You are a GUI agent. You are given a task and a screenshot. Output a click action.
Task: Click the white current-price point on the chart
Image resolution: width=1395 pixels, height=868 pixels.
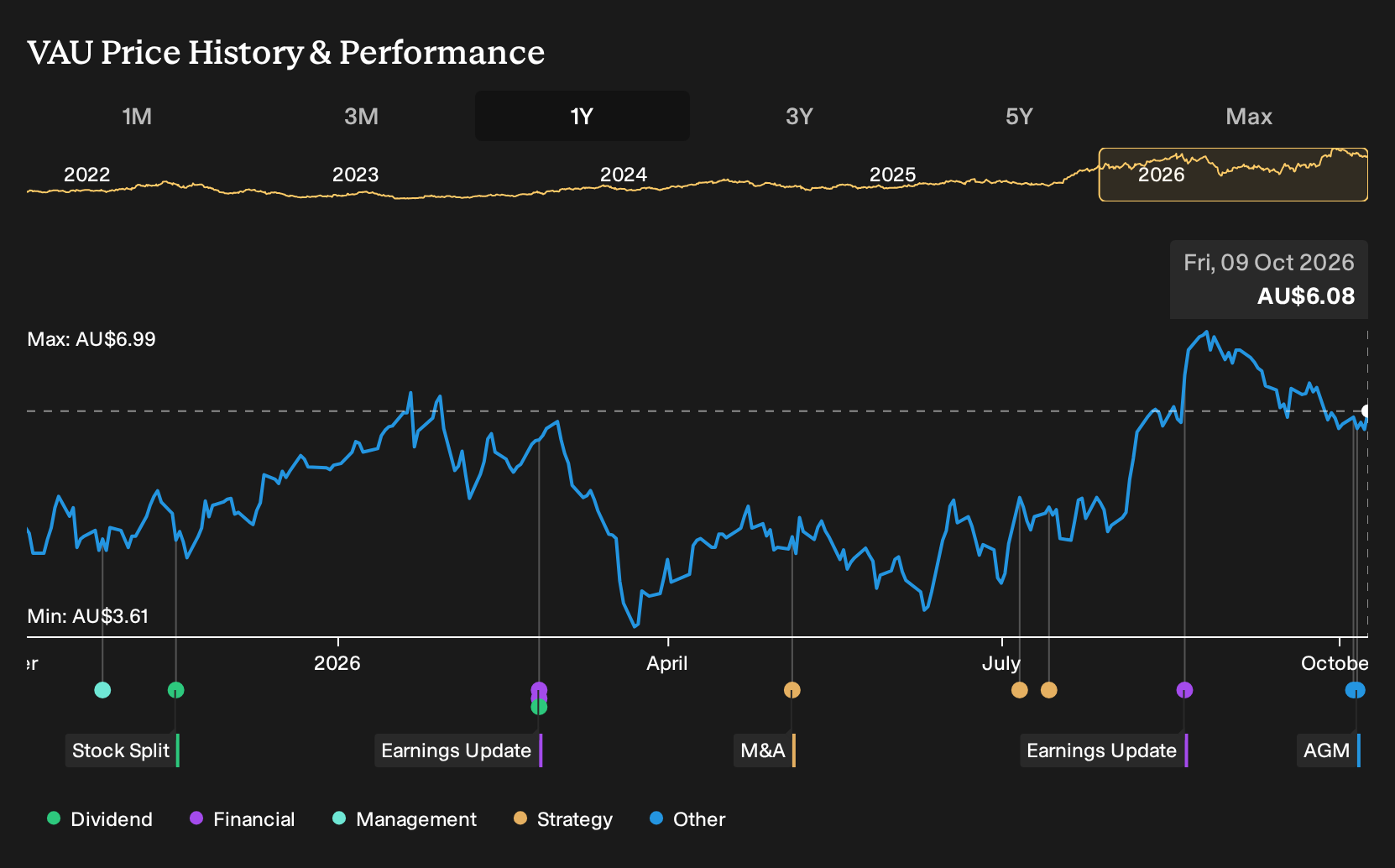point(1366,411)
